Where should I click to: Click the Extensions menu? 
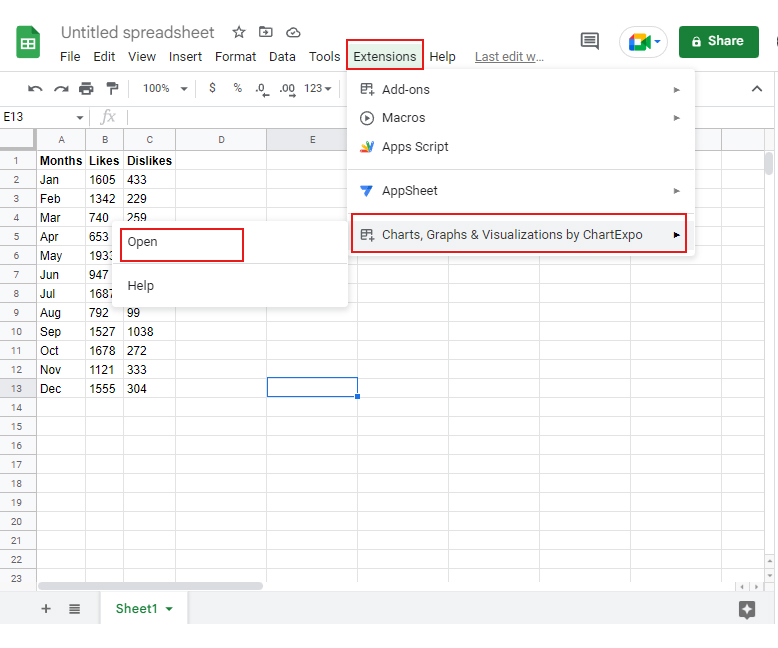[385, 56]
